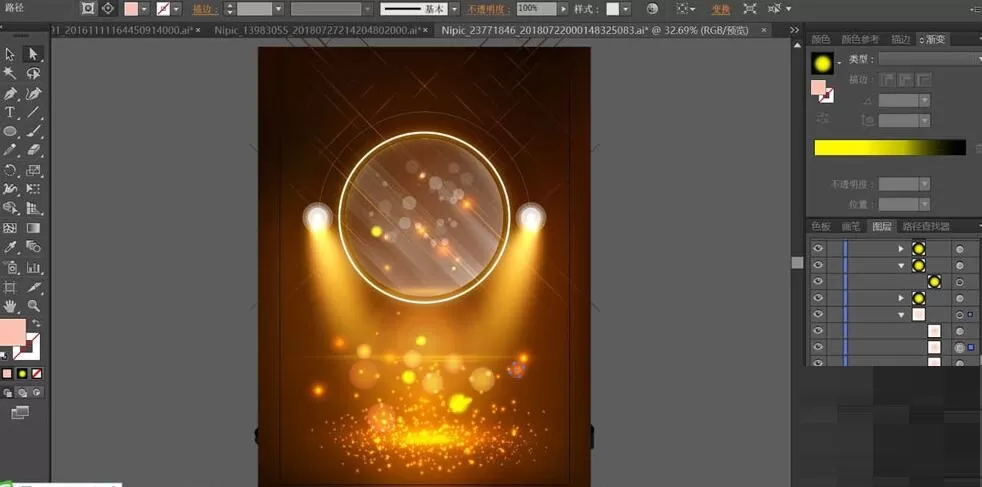This screenshot has height=487, width=982.
Task: Click the 不透明度 opacity link
Action: (491, 9)
